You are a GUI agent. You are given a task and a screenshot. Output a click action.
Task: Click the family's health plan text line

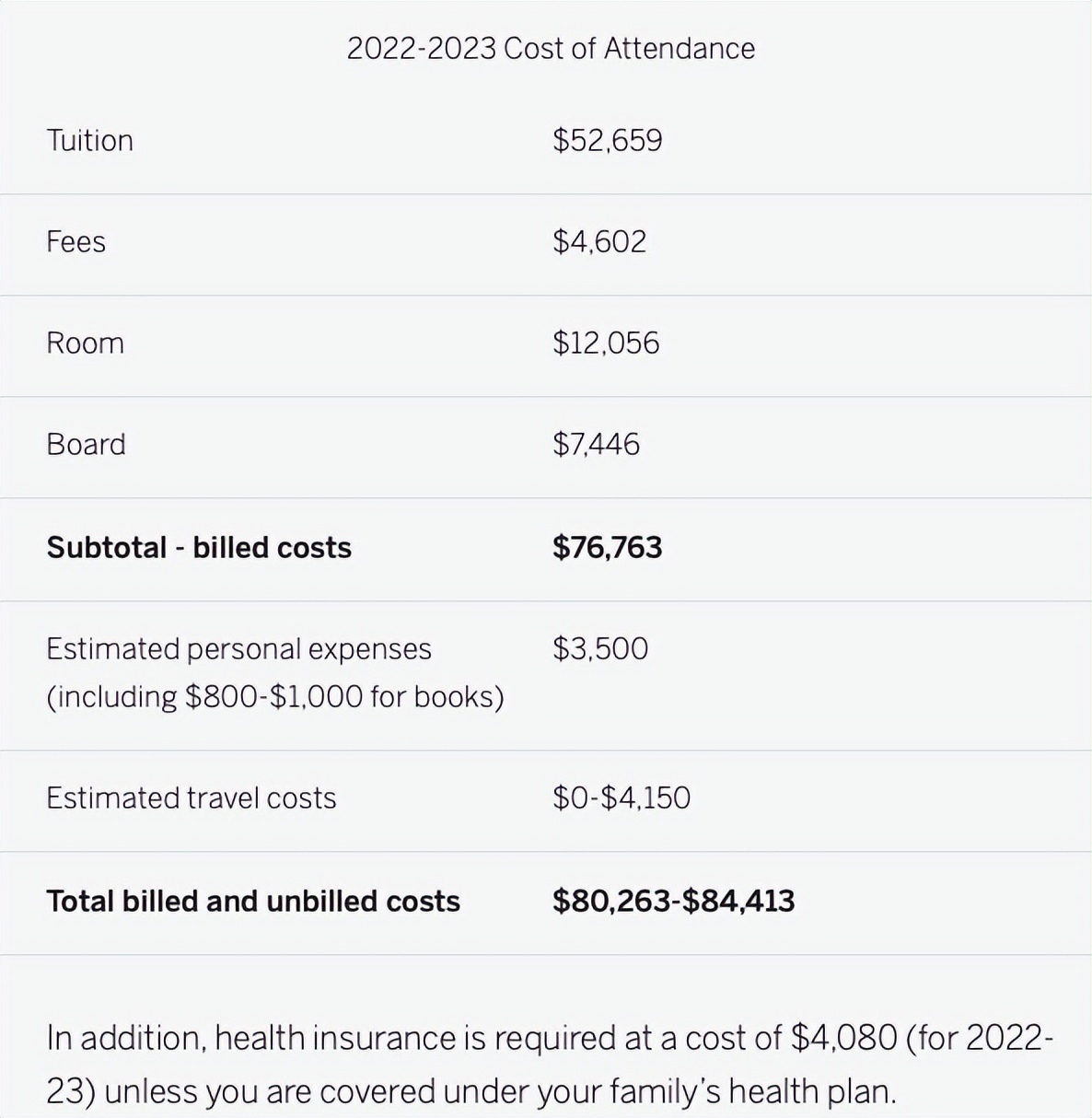[x=470, y=1092]
